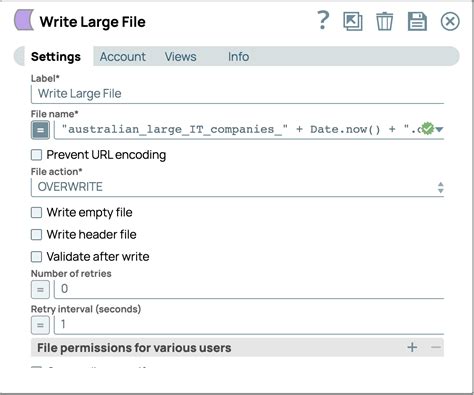
Task: Check the Write empty file option
Action: tap(36, 212)
